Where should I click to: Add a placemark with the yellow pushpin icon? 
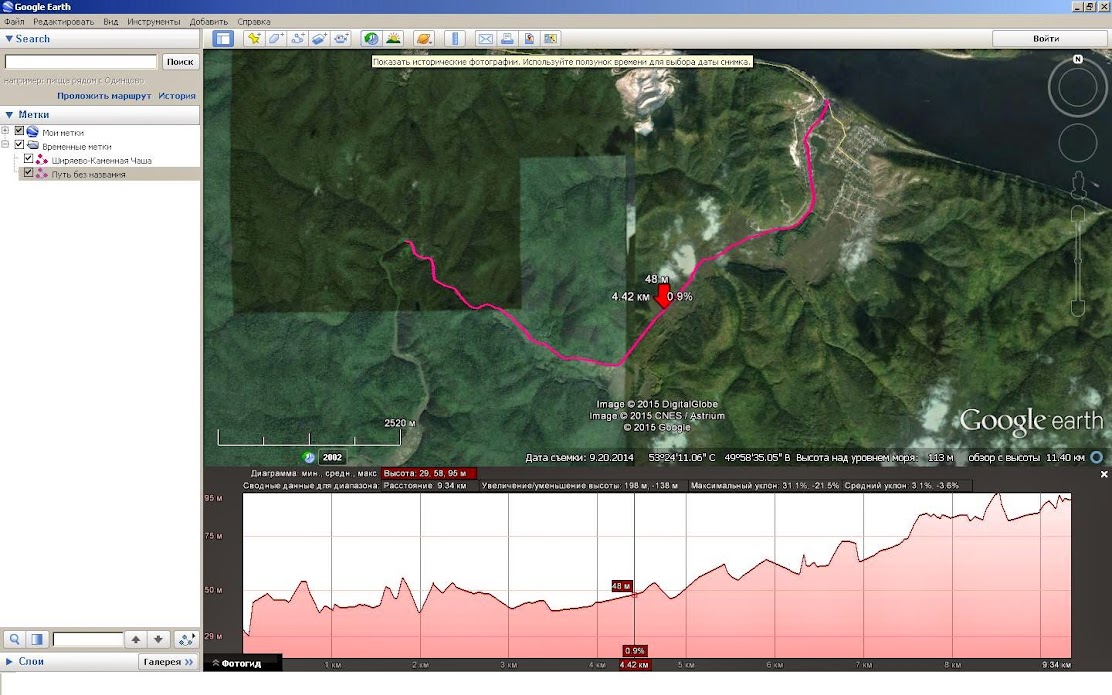254,39
